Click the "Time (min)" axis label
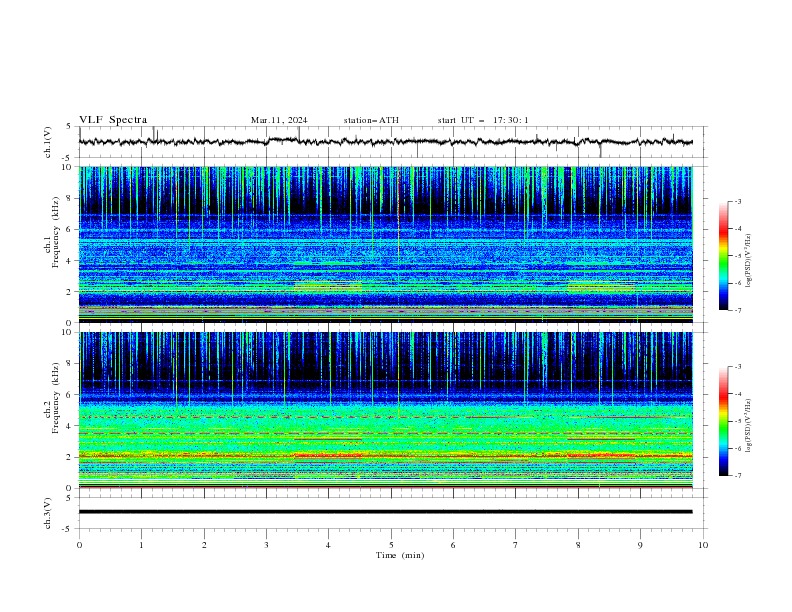Image resolution: width=792 pixels, height=612 pixels. point(400,555)
